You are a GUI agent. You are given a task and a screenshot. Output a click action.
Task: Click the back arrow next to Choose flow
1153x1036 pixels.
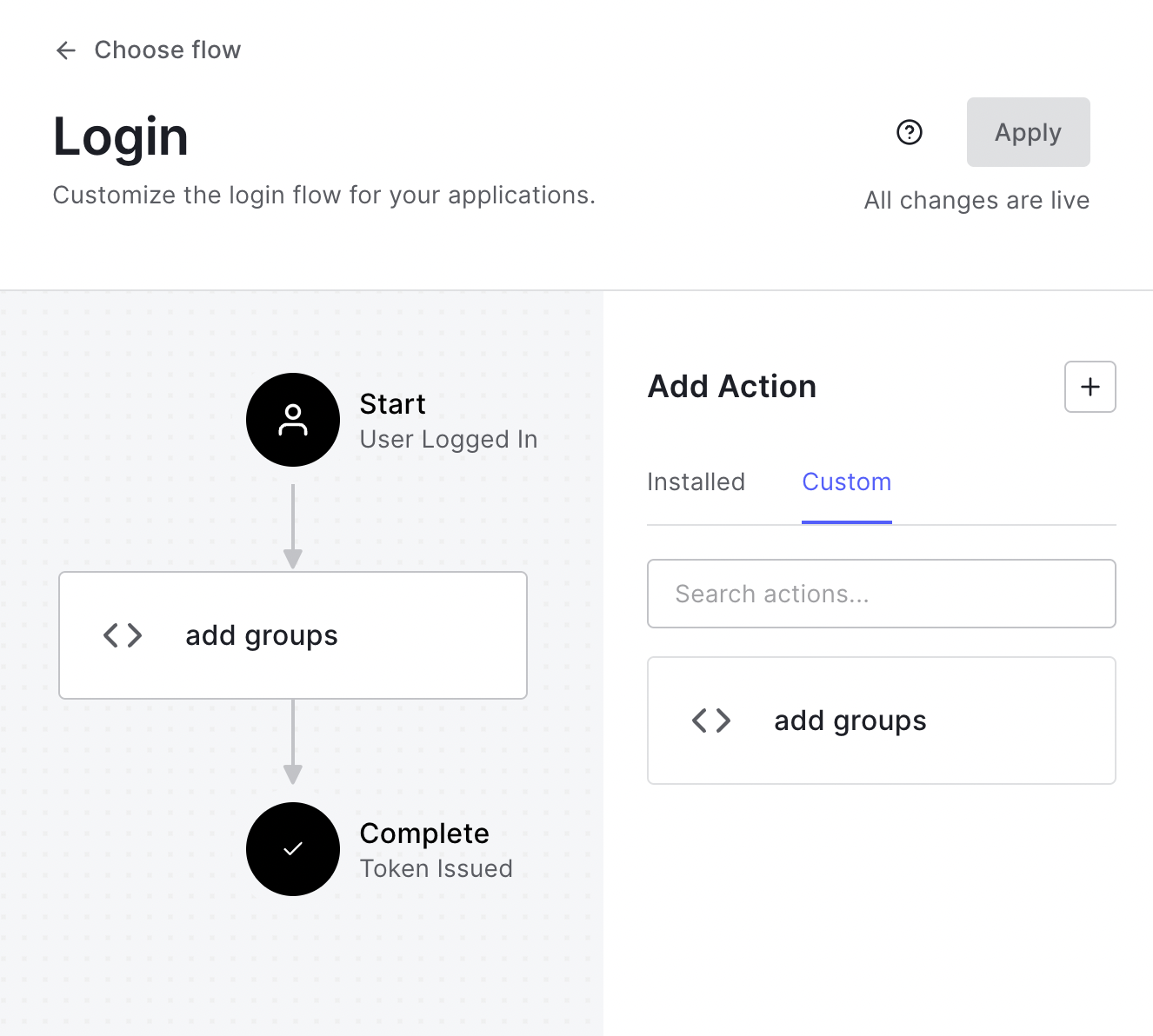[x=65, y=50]
